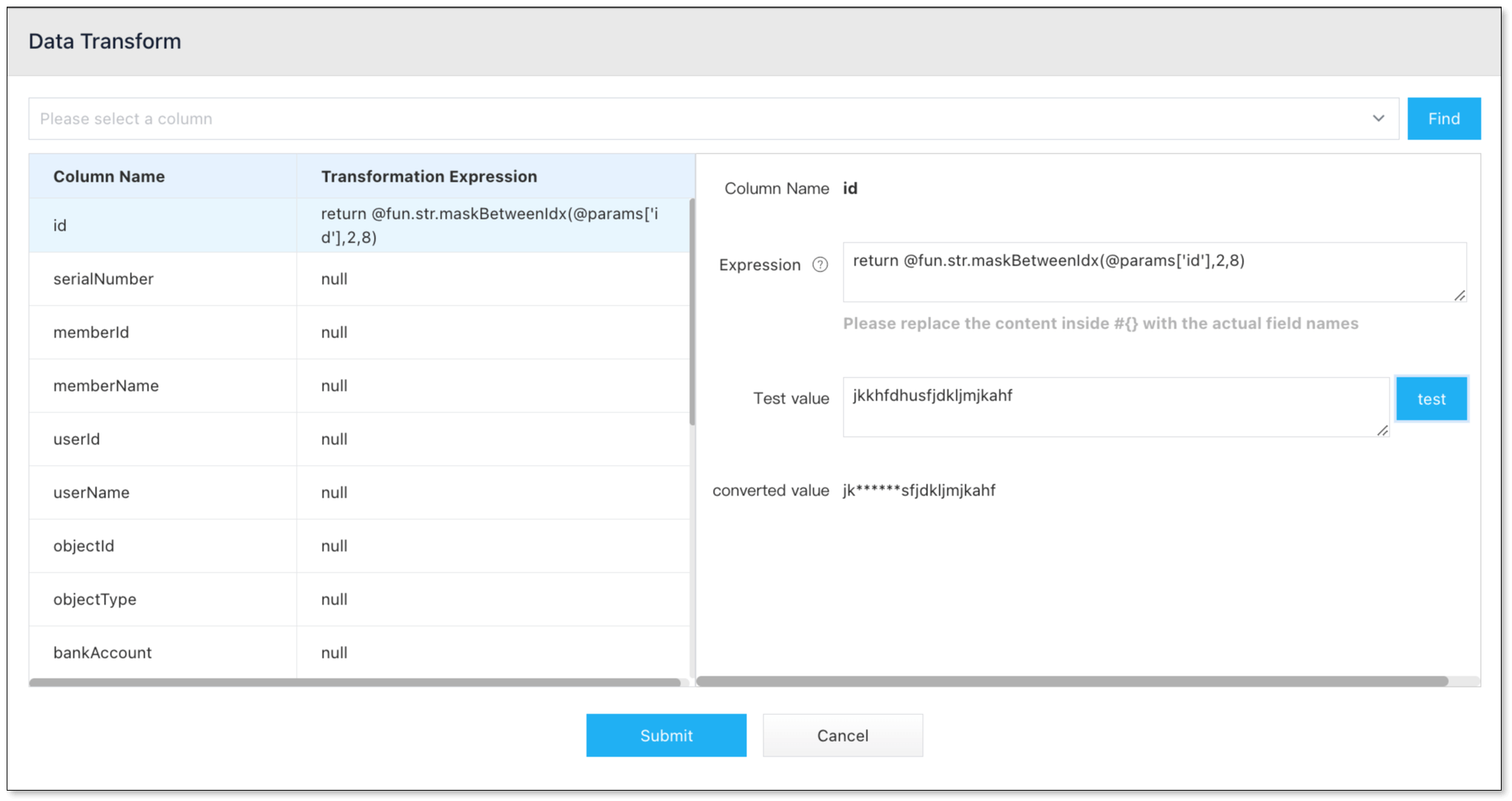Click the blue test button
Viewport: 1512px width, 801px height.
pyautogui.click(x=1430, y=399)
